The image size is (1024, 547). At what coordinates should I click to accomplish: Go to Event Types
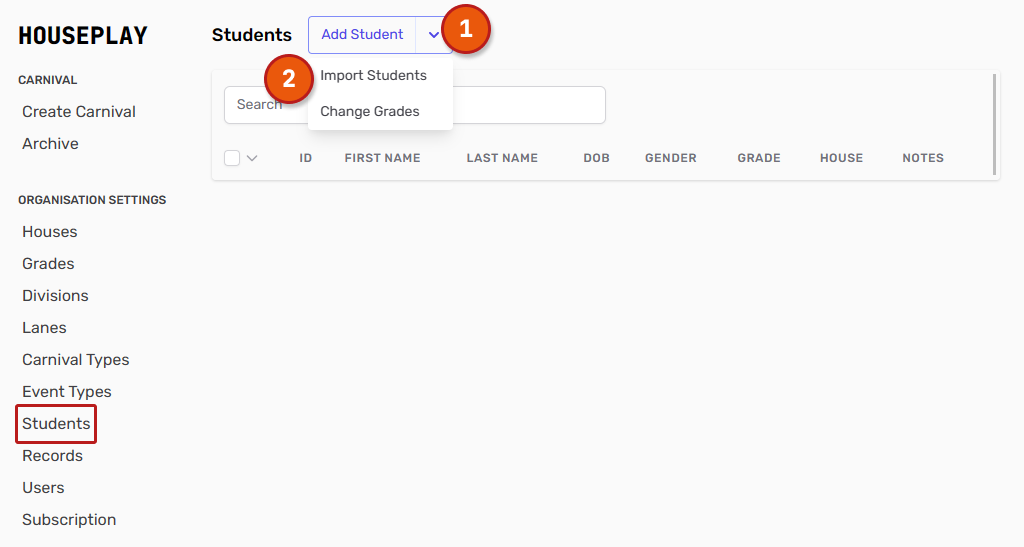click(67, 392)
